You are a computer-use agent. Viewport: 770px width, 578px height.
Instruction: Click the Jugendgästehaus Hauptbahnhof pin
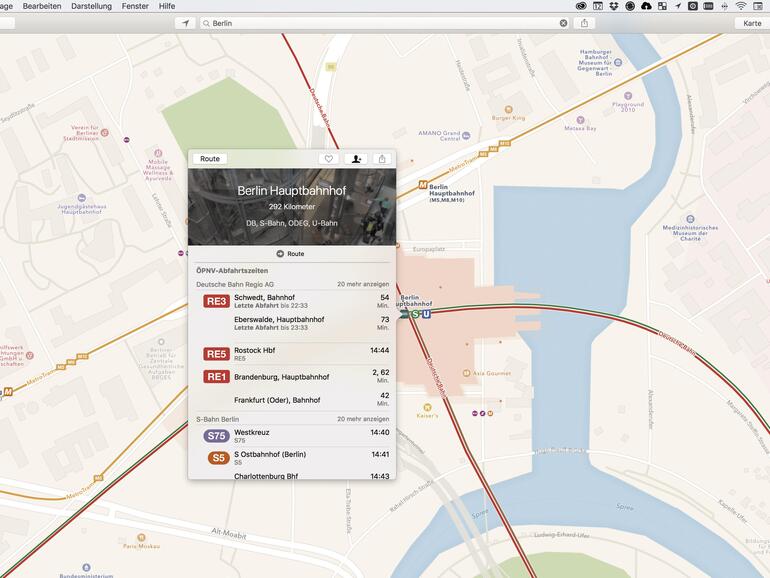tap(82, 198)
